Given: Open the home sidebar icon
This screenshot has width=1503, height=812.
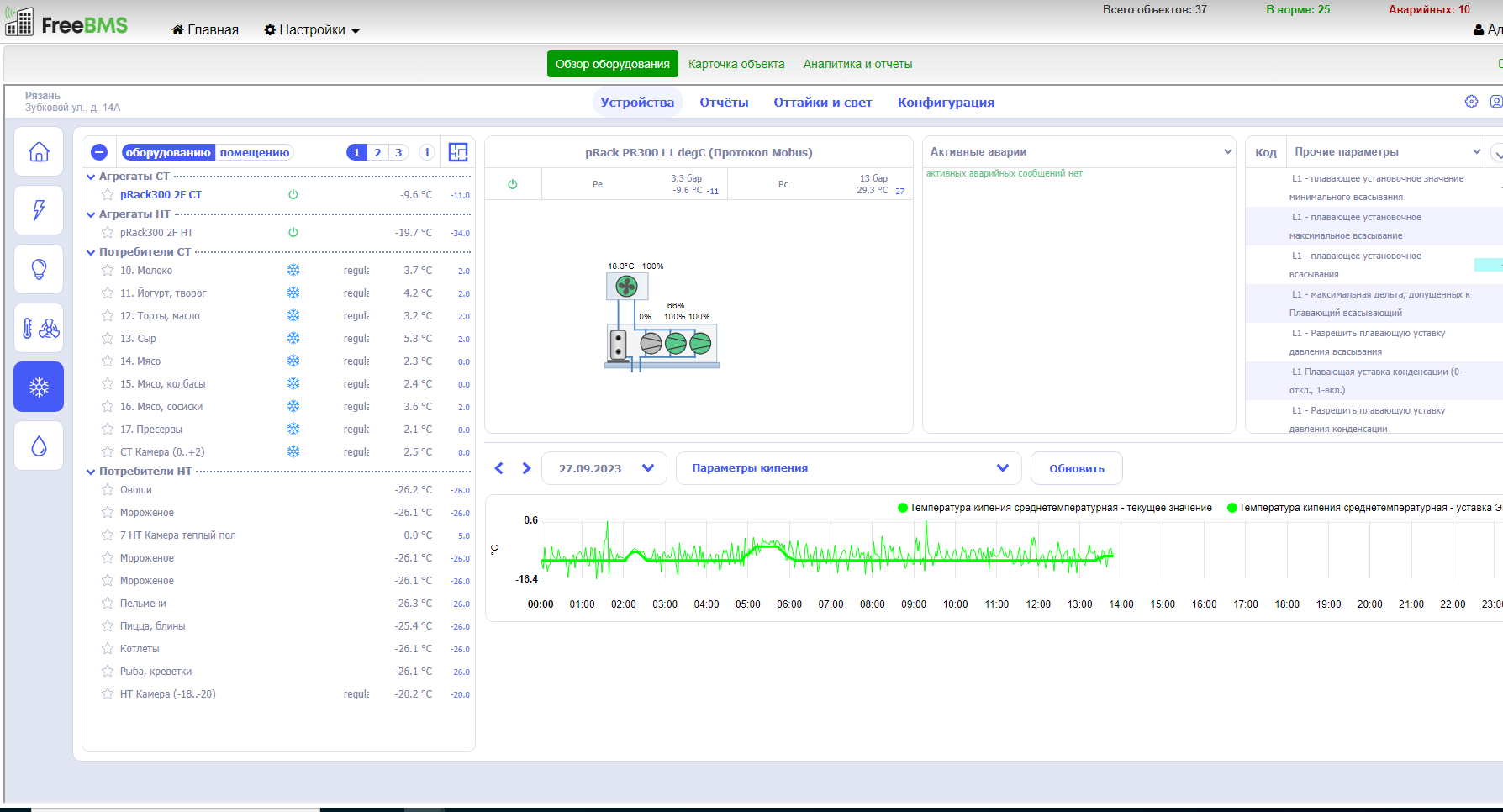Looking at the screenshot, I should point(39,152).
